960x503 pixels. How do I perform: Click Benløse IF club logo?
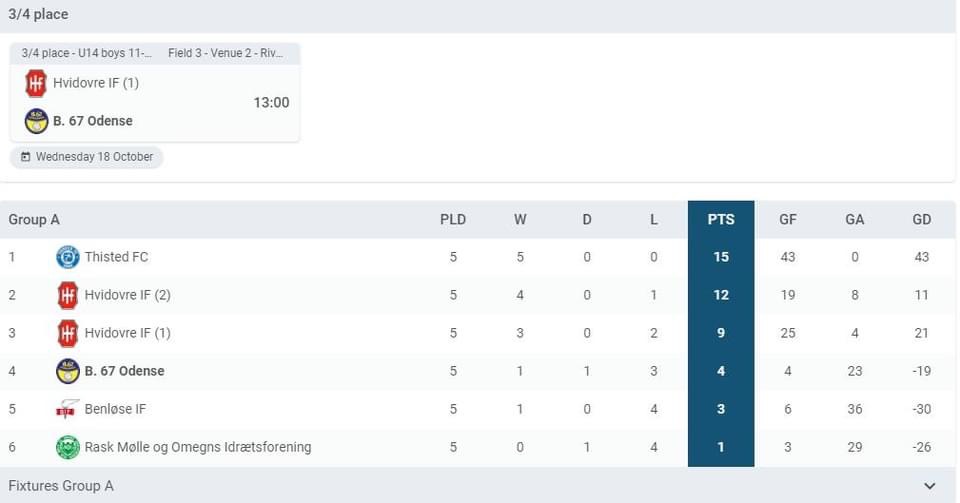click(x=67, y=409)
